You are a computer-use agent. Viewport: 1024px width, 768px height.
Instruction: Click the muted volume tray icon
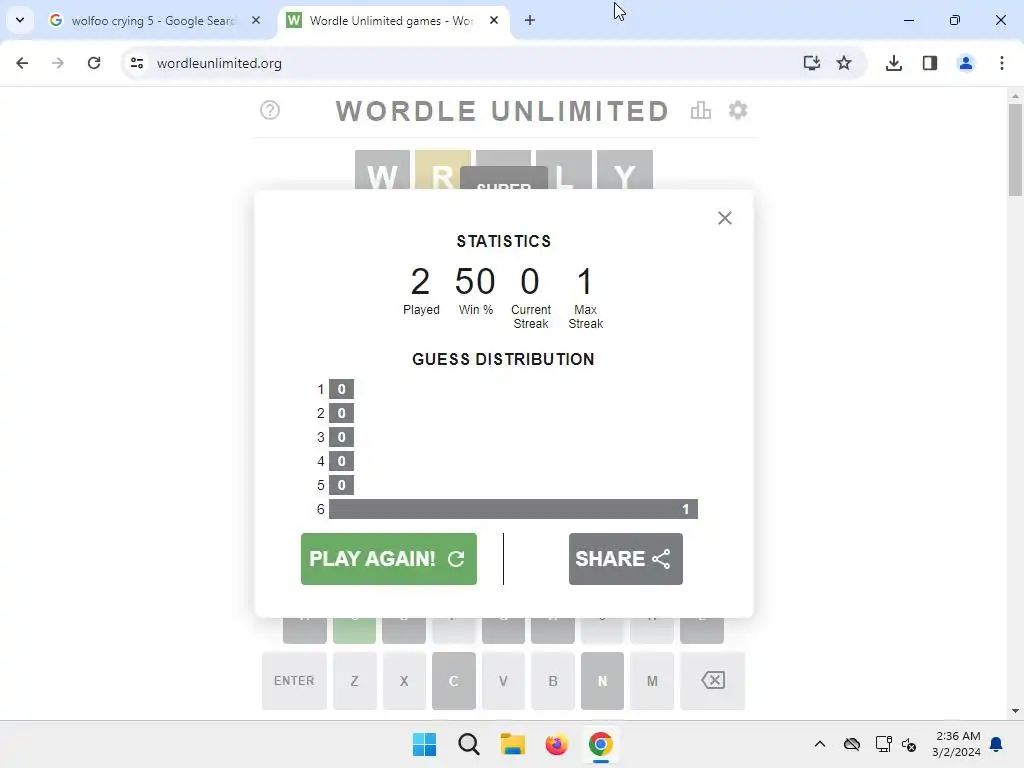(909, 744)
